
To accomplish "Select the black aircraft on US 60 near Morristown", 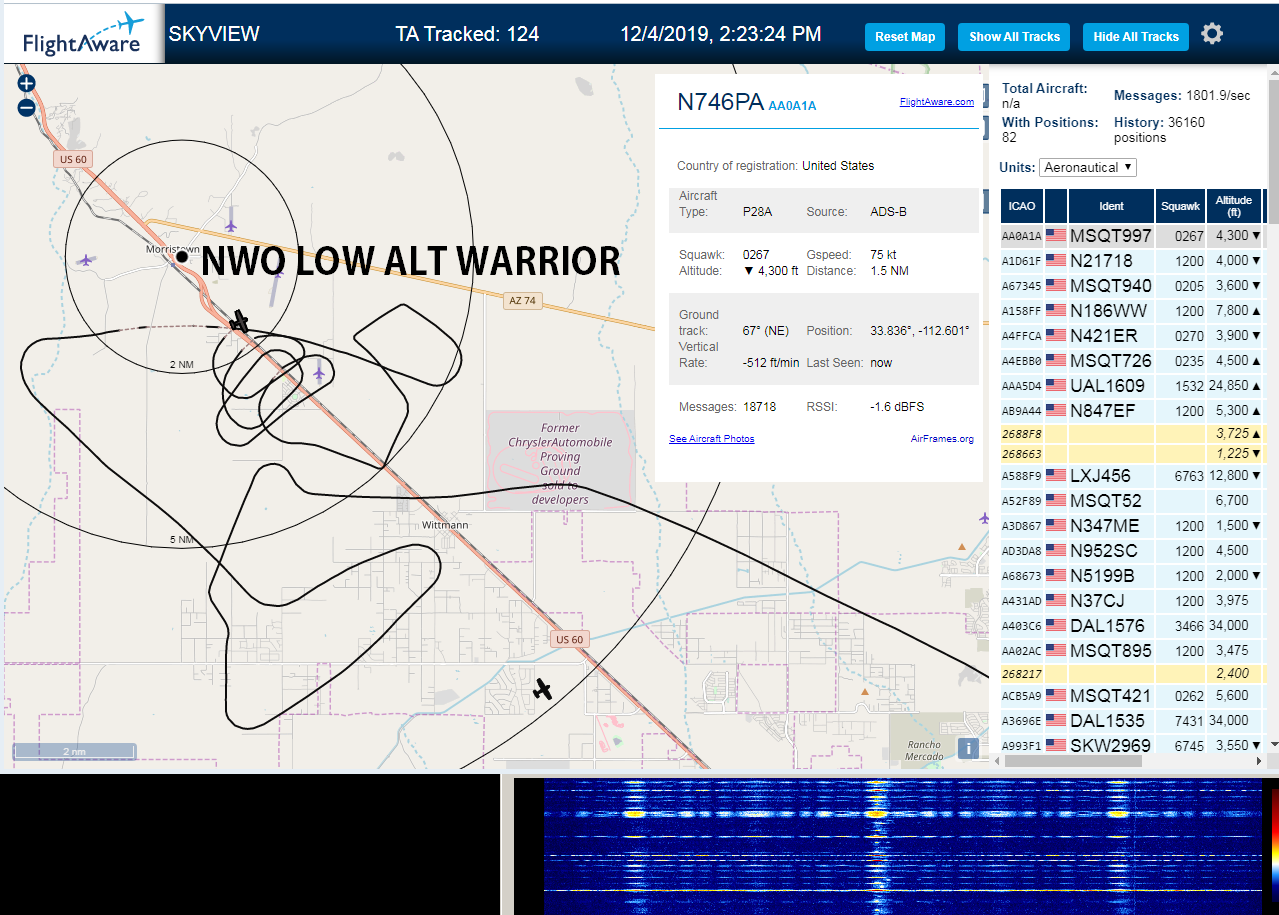I will tap(239, 321).
